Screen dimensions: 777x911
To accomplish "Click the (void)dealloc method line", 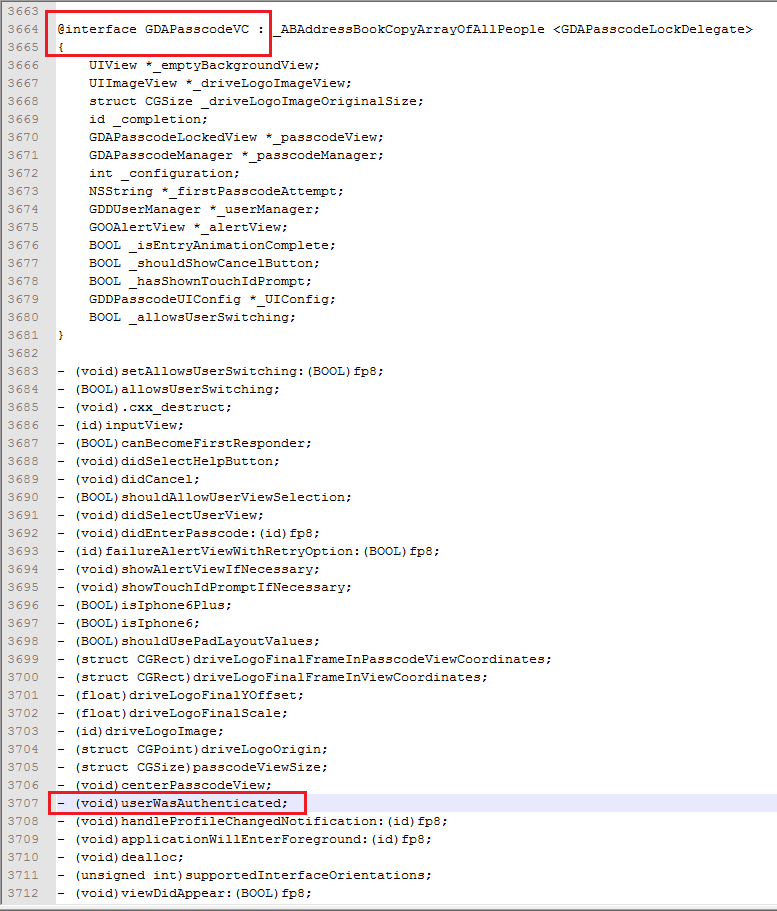I will [120, 858].
